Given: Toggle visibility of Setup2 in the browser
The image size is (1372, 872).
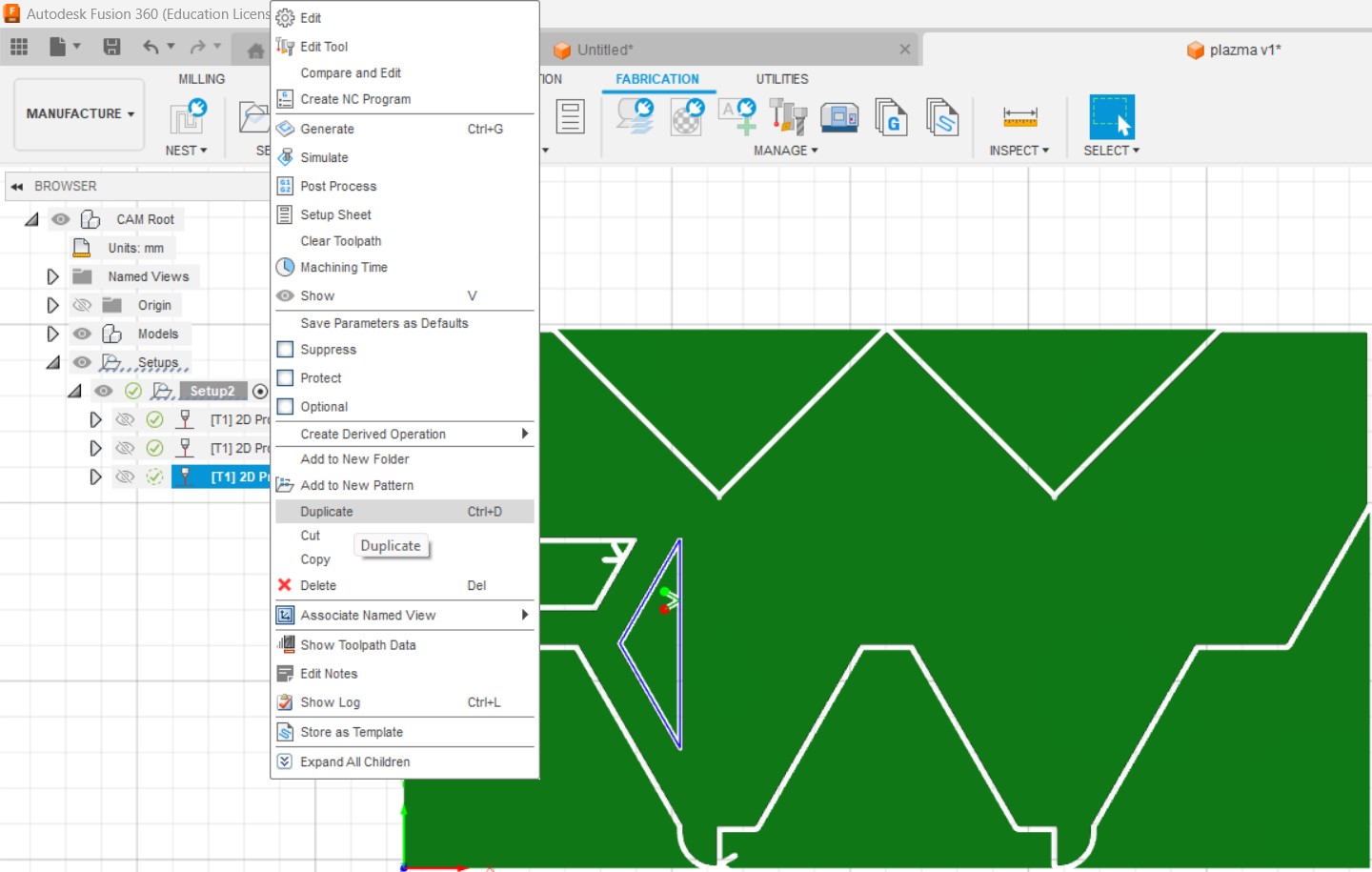Looking at the screenshot, I should (103, 391).
